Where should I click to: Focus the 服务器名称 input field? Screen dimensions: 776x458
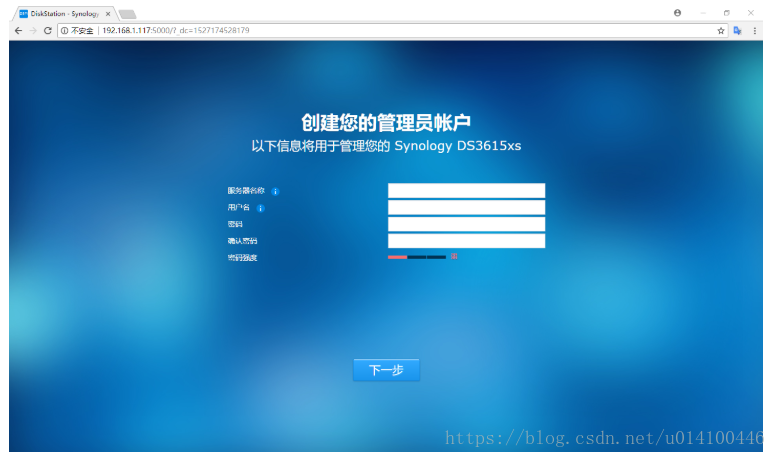(467, 191)
